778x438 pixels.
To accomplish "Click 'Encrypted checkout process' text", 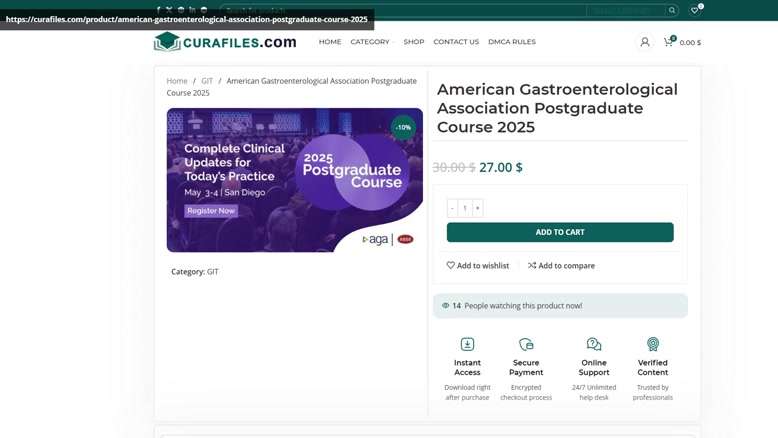I will [526, 392].
